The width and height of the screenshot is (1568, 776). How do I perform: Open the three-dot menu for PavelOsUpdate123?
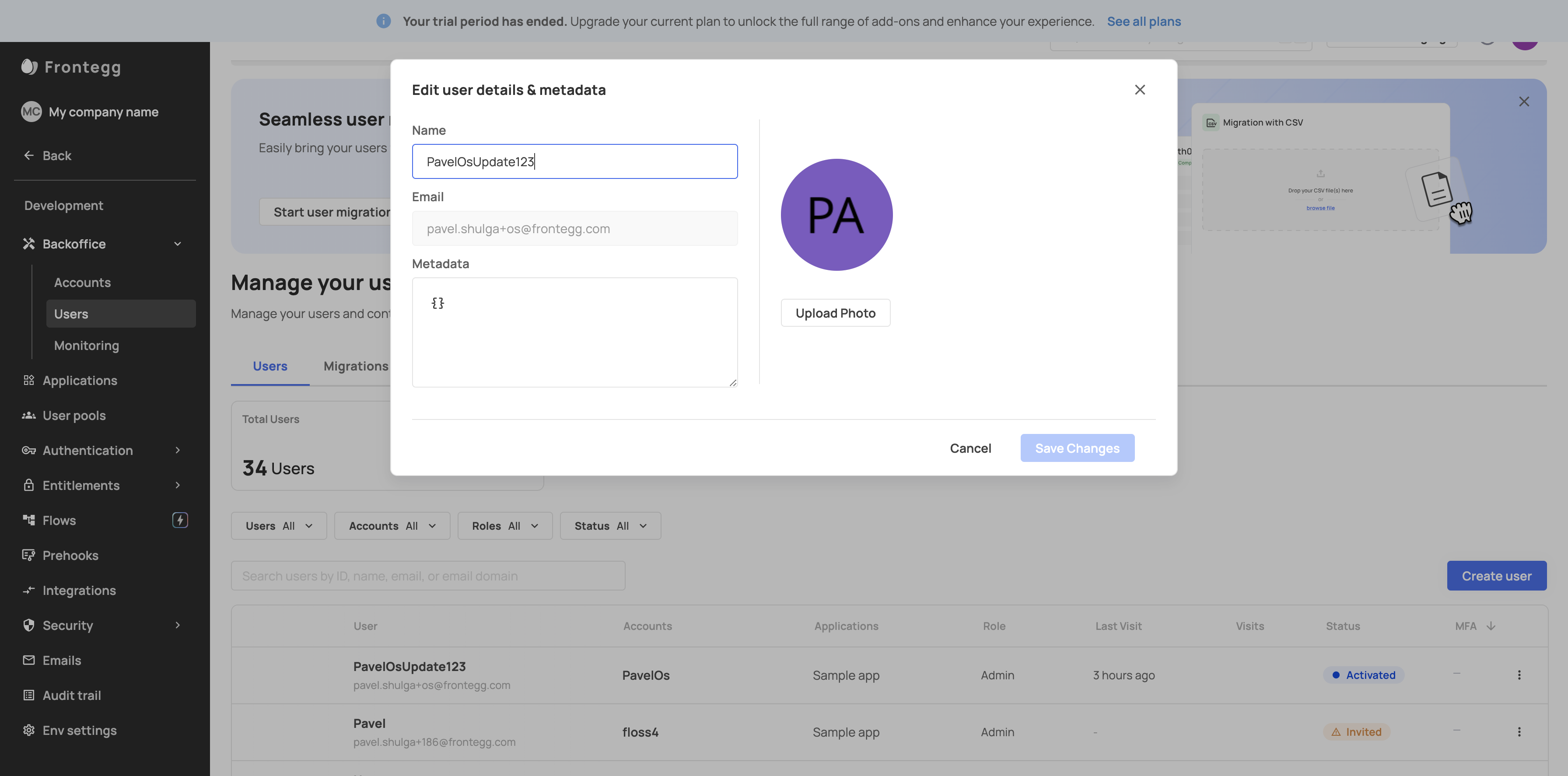(1519, 675)
